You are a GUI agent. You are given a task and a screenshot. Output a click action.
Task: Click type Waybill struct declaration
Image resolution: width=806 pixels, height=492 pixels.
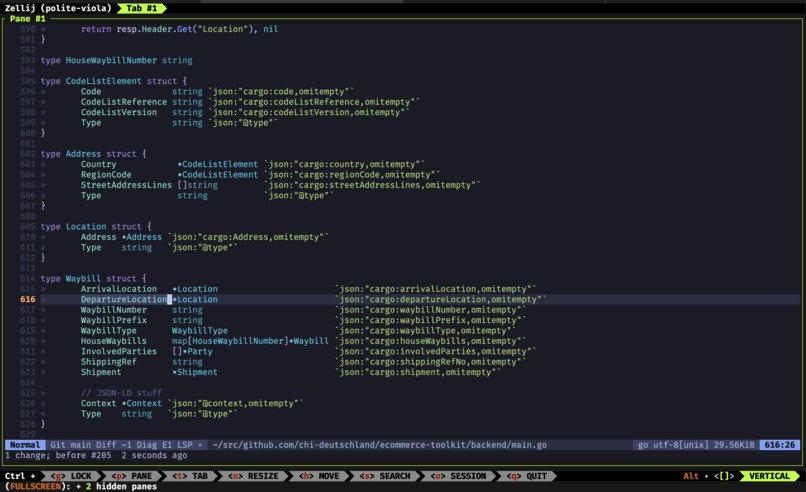94,278
